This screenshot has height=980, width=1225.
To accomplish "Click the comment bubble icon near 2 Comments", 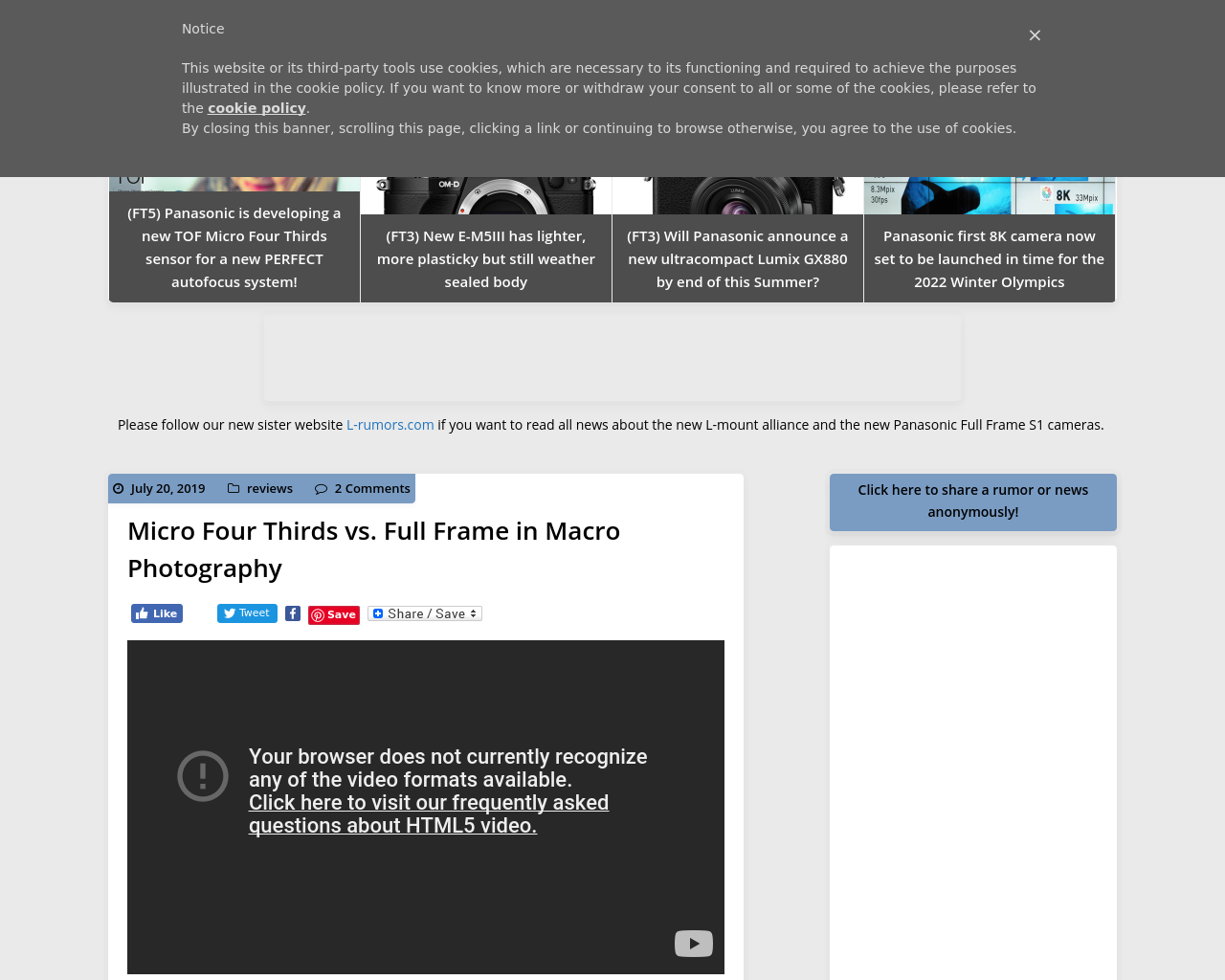I will 322,488.
